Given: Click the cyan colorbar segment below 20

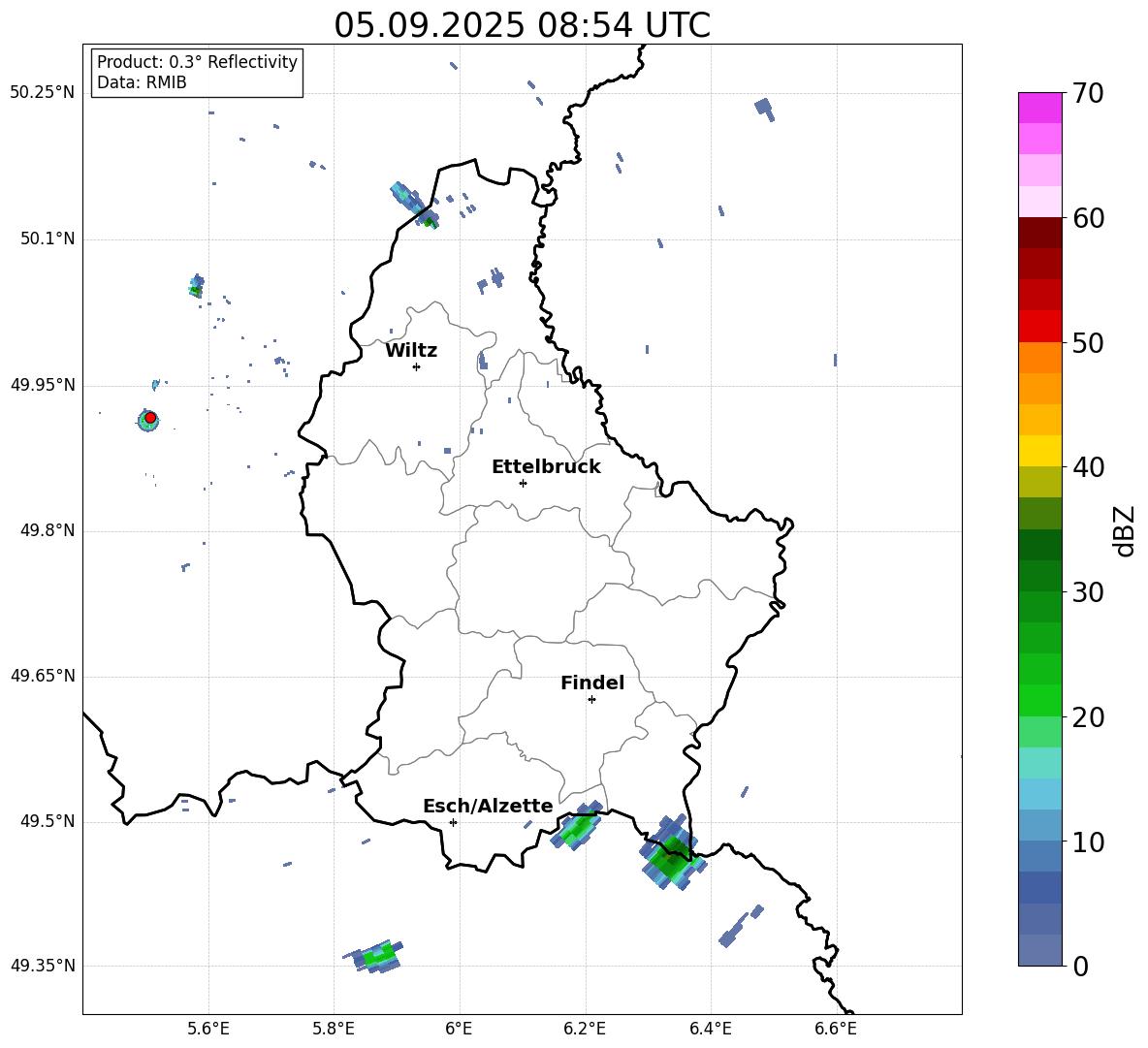Looking at the screenshot, I should pyautogui.click(x=1039, y=763).
